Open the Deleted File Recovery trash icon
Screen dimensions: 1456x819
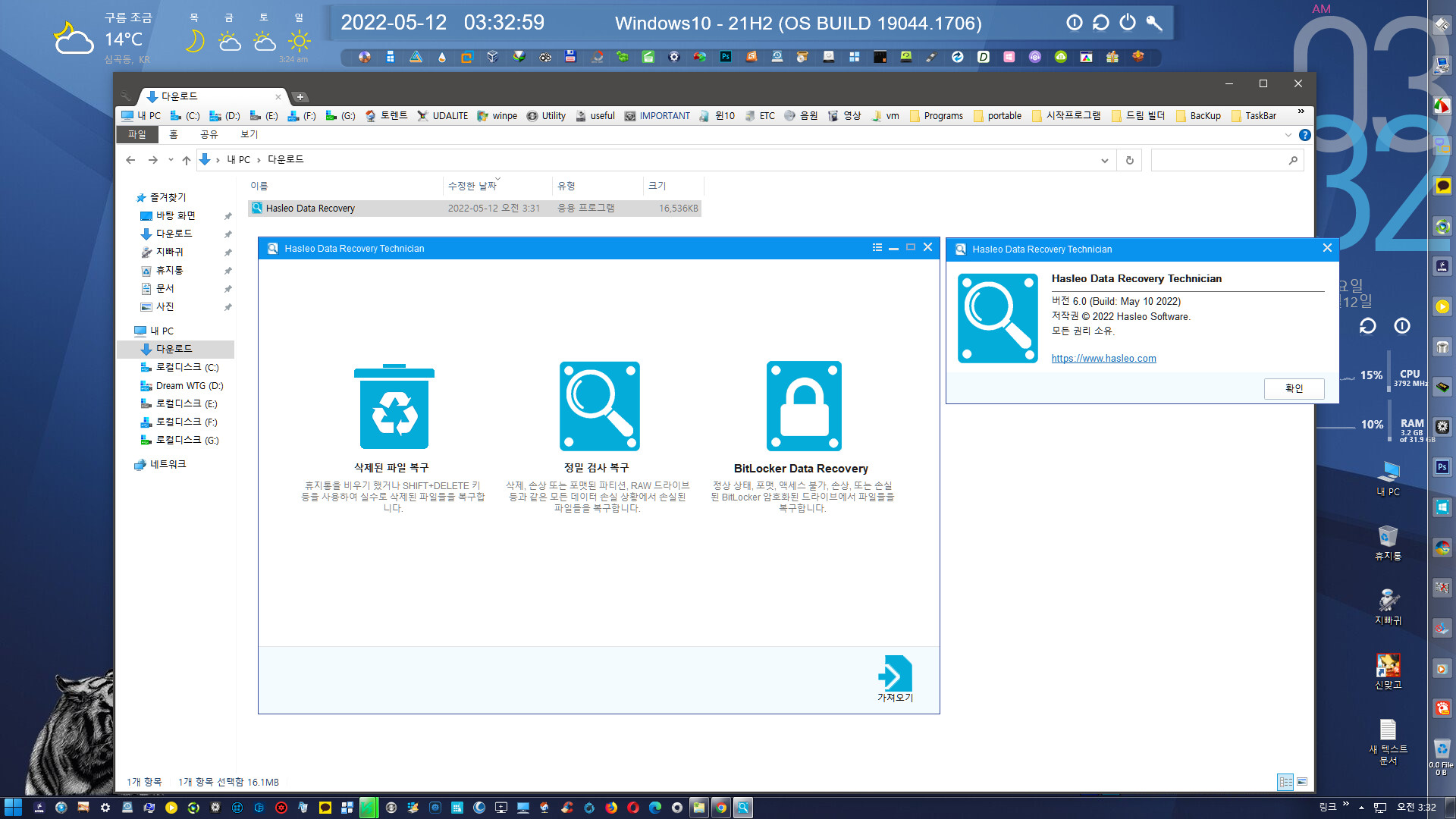pos(394,406)
